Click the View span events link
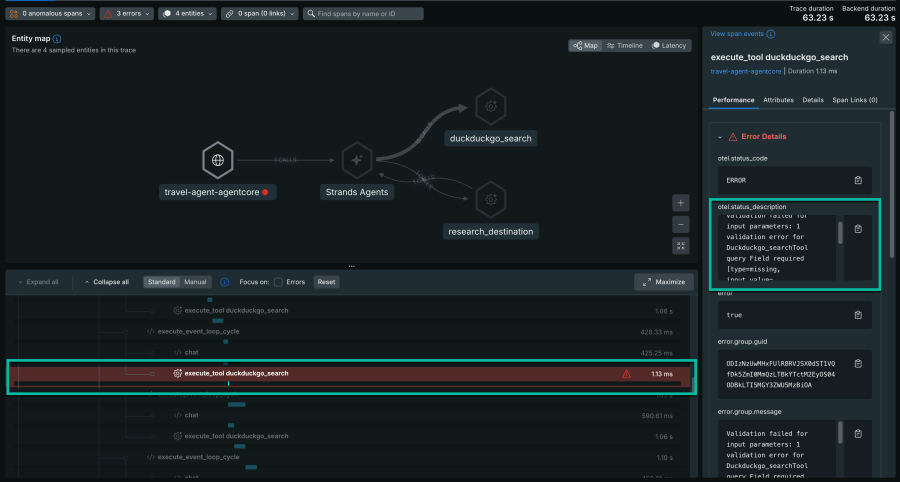Image resolution: width=900 pixels, height=482 pixels. pyautogui.click(x=737, y=34)
